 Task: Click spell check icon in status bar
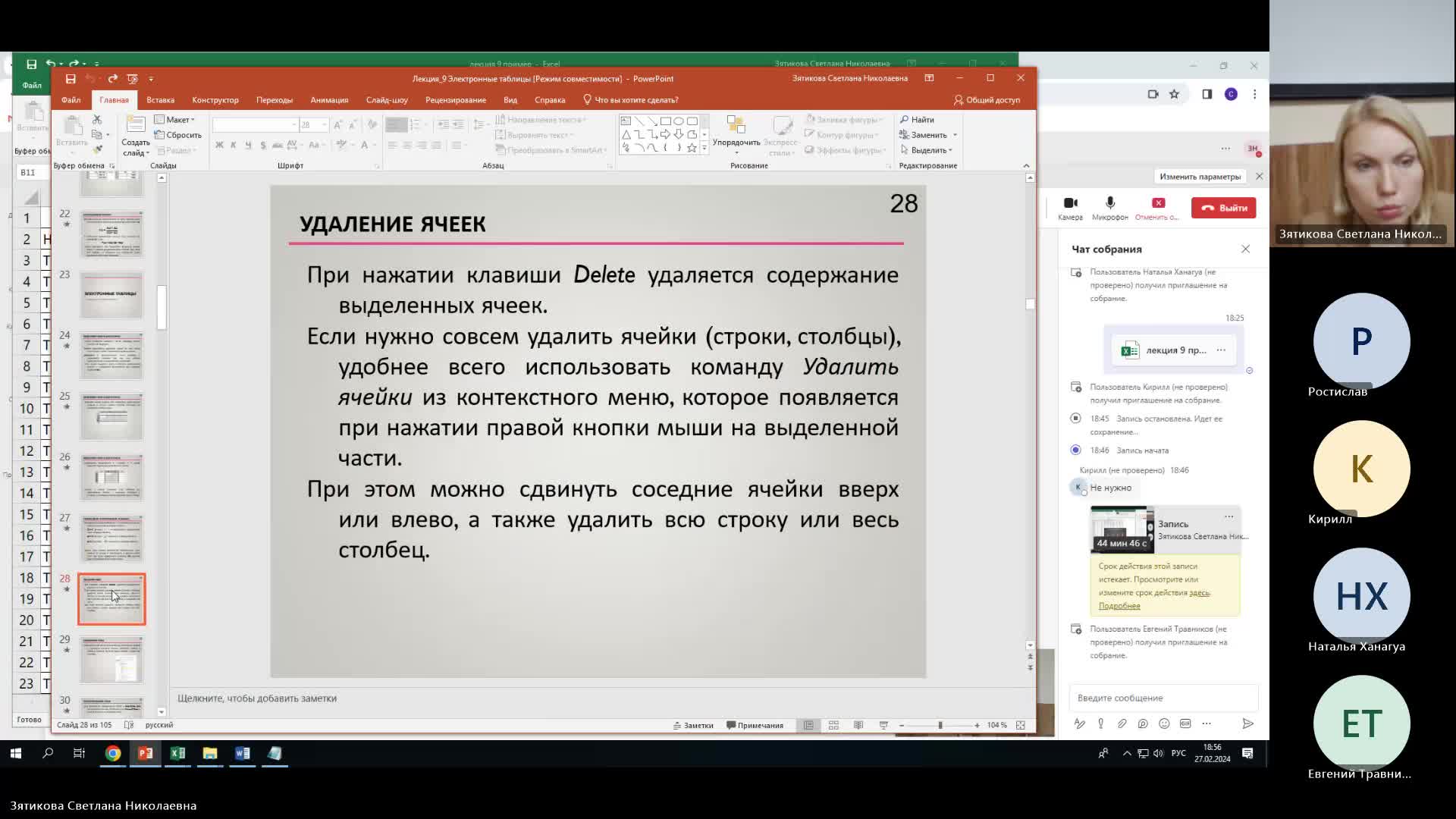tap(129, 725)
